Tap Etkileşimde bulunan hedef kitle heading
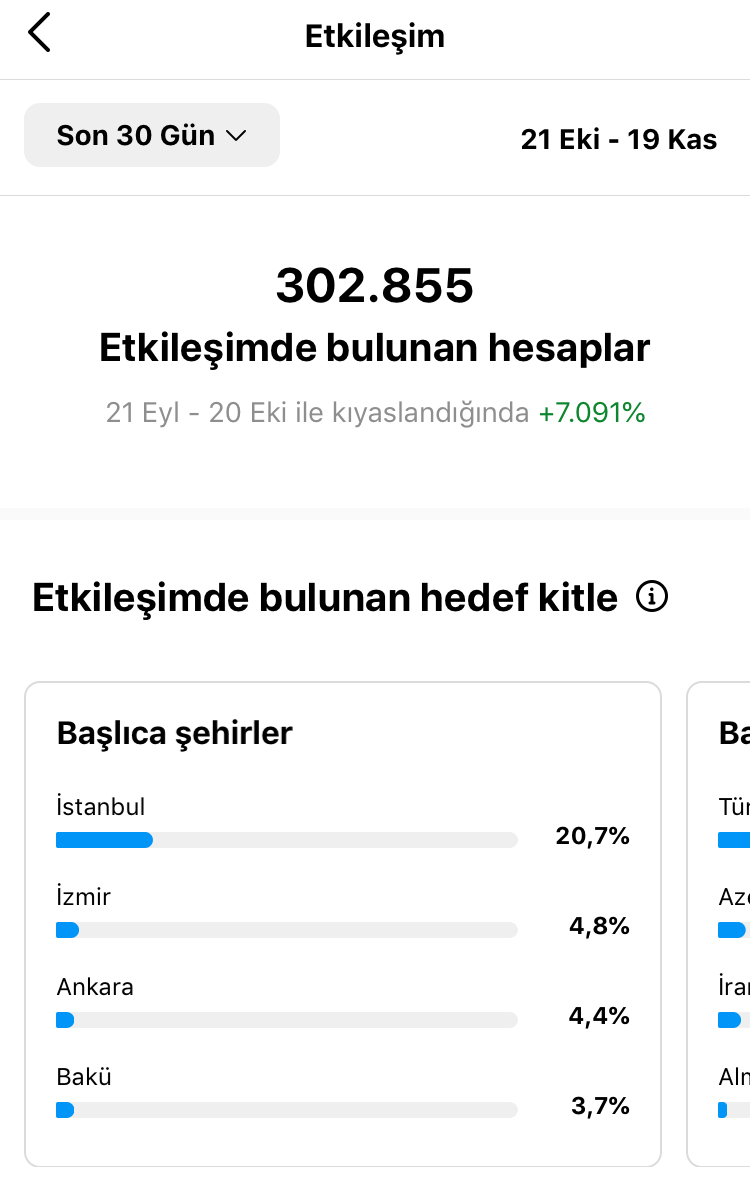 (324, 598)
